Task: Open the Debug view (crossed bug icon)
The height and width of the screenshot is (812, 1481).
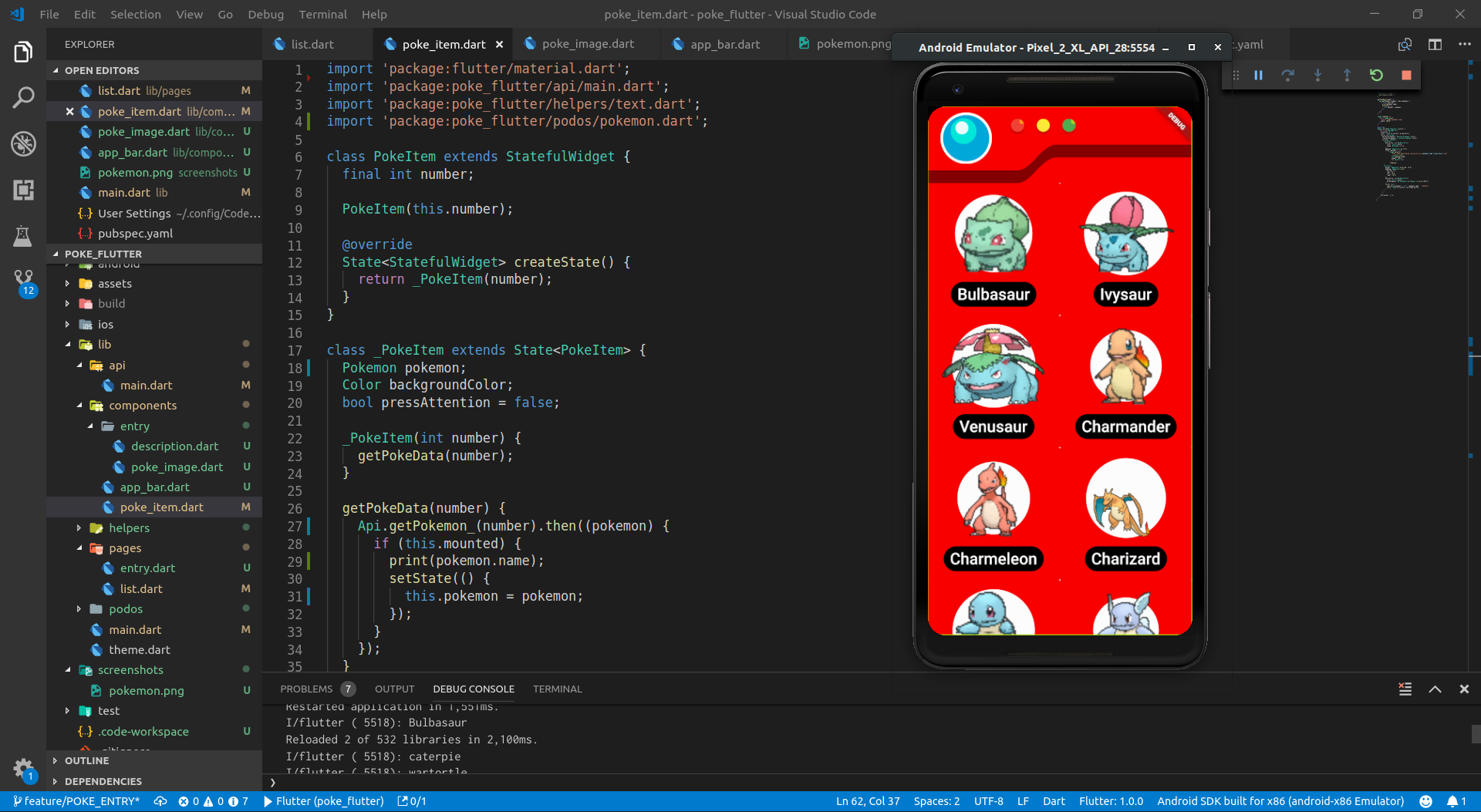Action: [23, 144]
